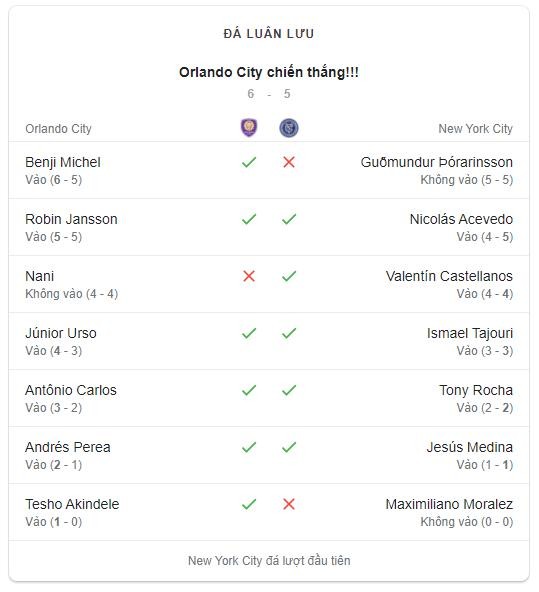Click Tesho Akindele's green checkmark icon
The height and width of the screenshot is (592, 539).
pyautogui.click(x=249, y=504)
